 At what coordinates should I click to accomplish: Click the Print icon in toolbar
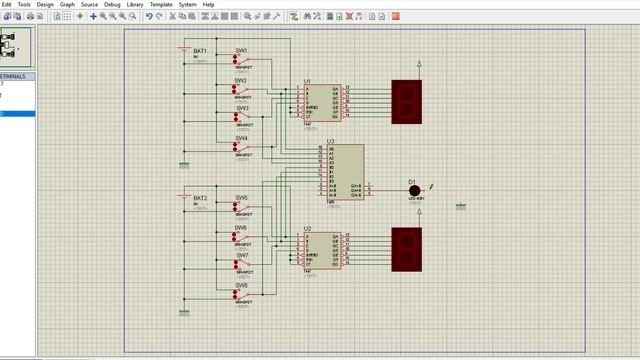point(30,16)
